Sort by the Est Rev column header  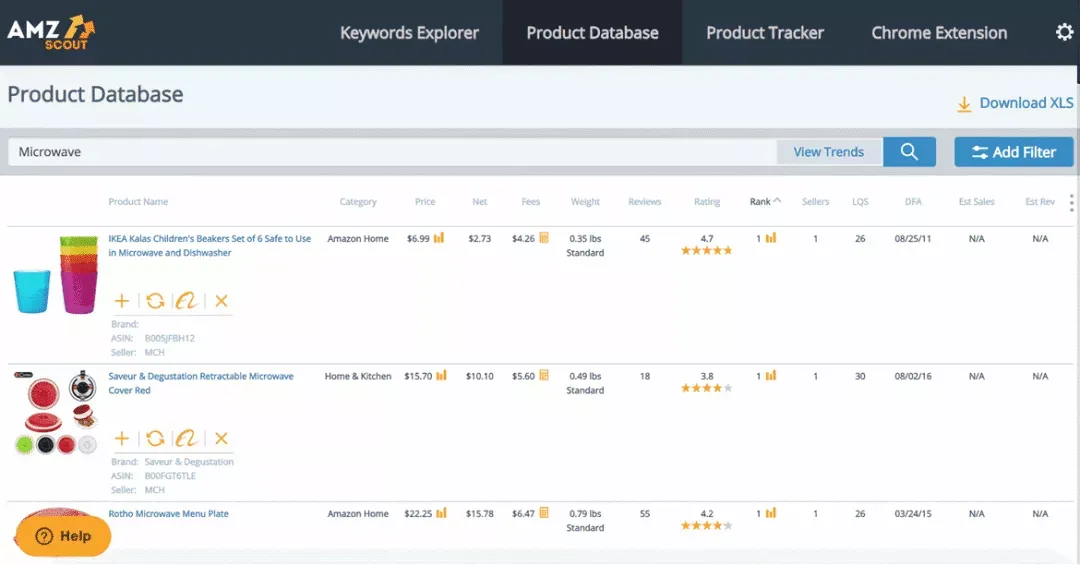[1040, 201]
